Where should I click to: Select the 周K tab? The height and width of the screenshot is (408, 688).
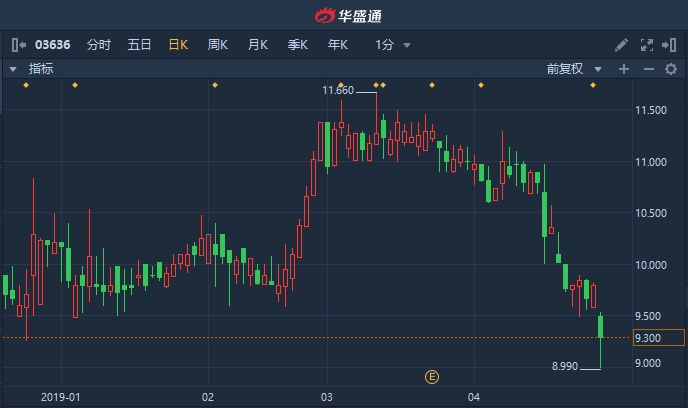click(218, 45)
